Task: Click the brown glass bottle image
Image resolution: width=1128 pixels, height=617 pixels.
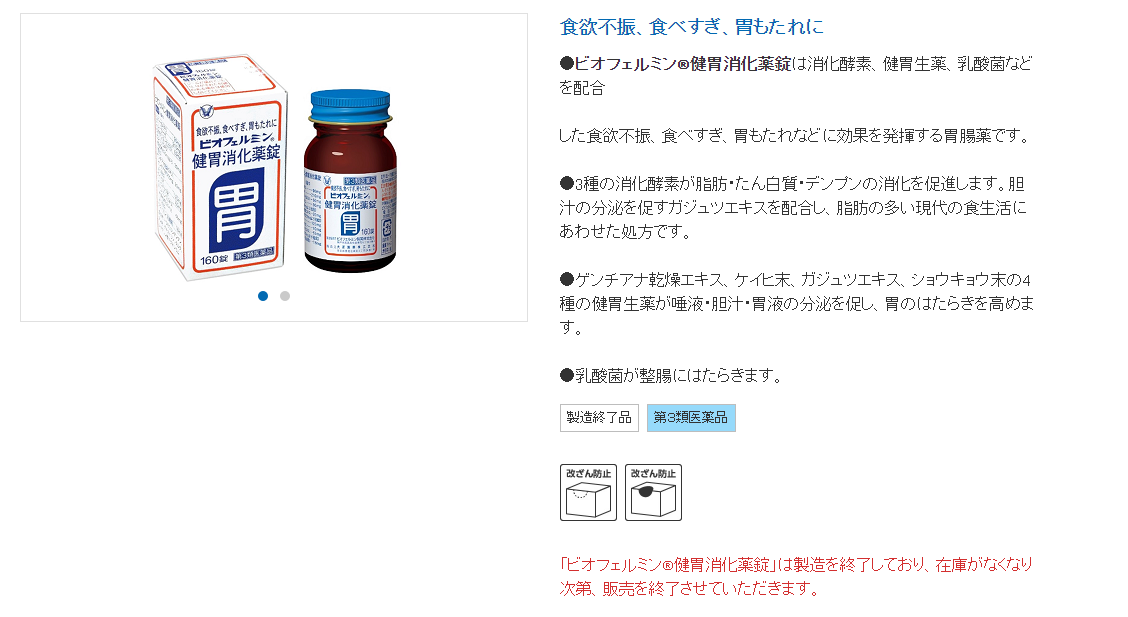Action: pyautogui.click(x=350, y=181)
